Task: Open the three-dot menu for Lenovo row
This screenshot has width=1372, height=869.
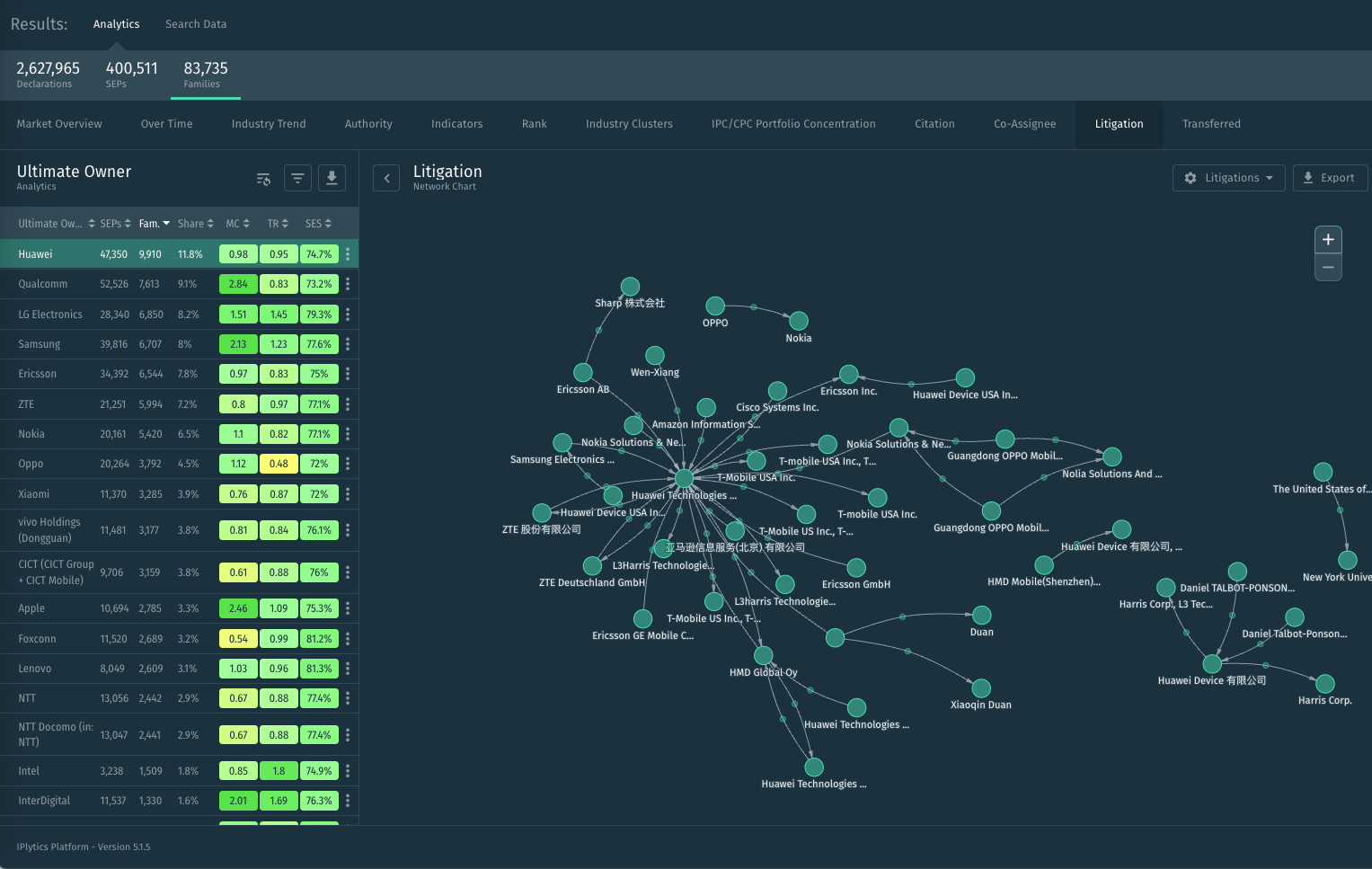Action: pos(348,669)
